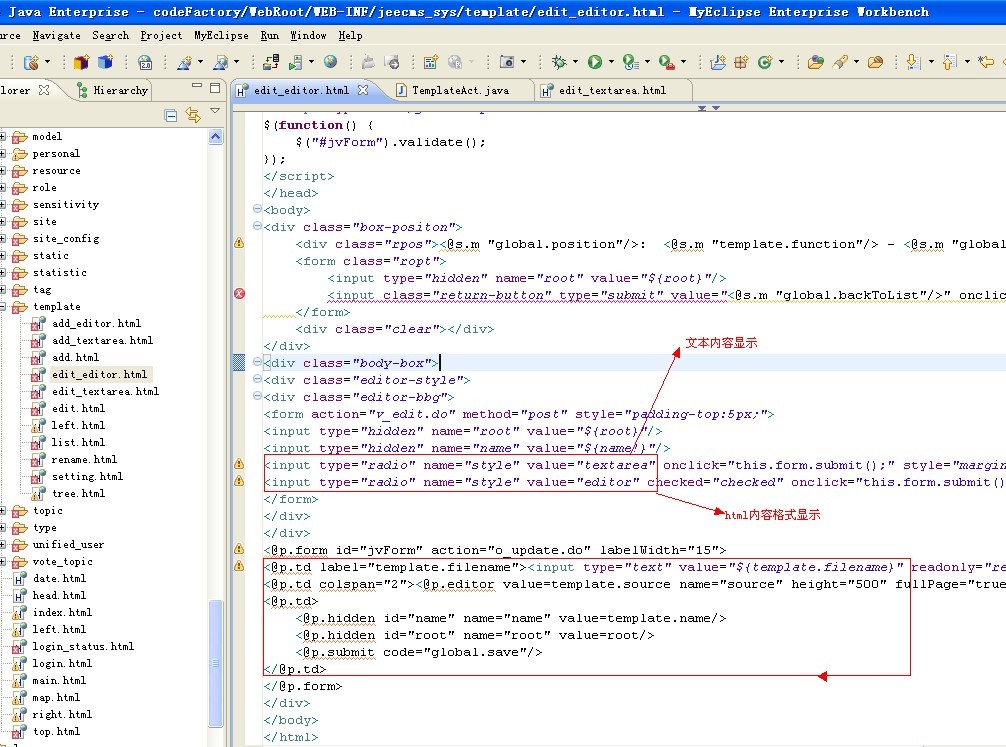This screenshot has width=1006, height=747.
Task: Click Collapse All icon in explorer panel
Action: [x=171, y=116]
